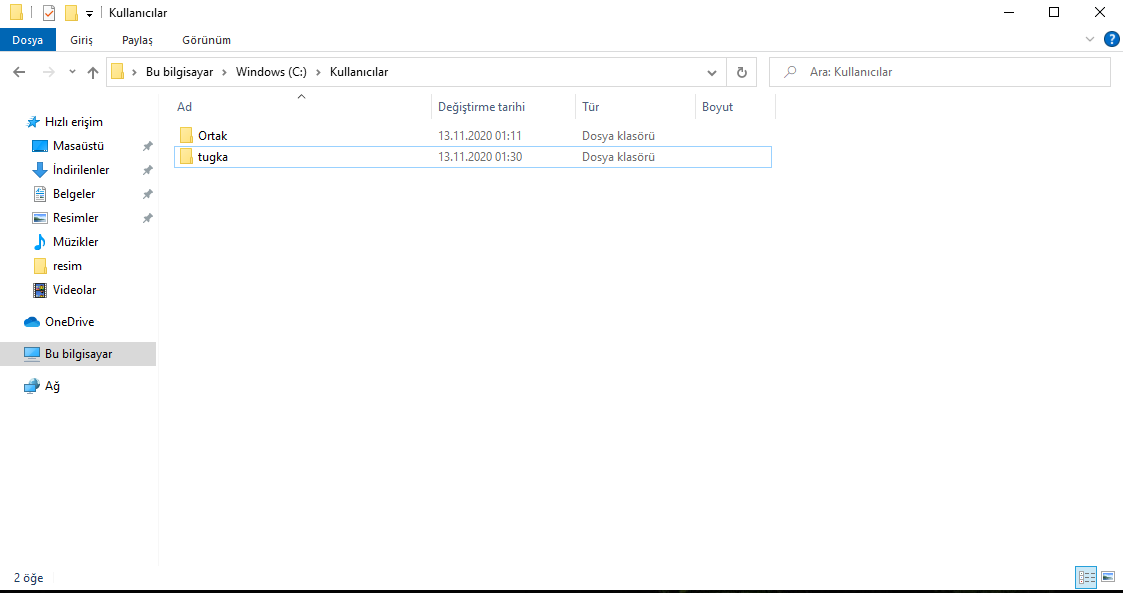The height and width of the screenshot is (593, 1123).
Task: Click the folder icon in the title bar
Action: (x=16, y=13)
